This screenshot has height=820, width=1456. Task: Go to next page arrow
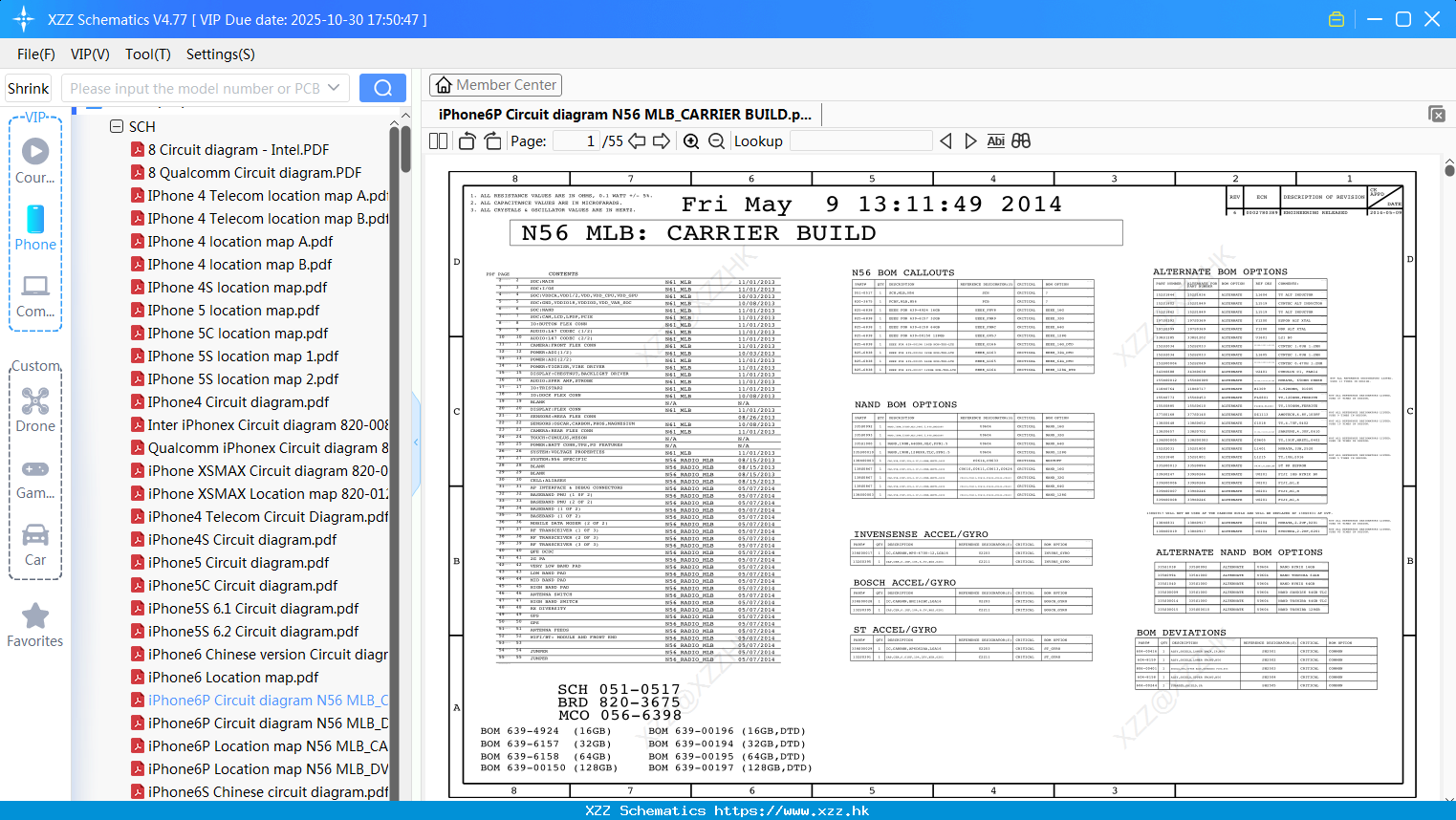click(x=662, y=140)
